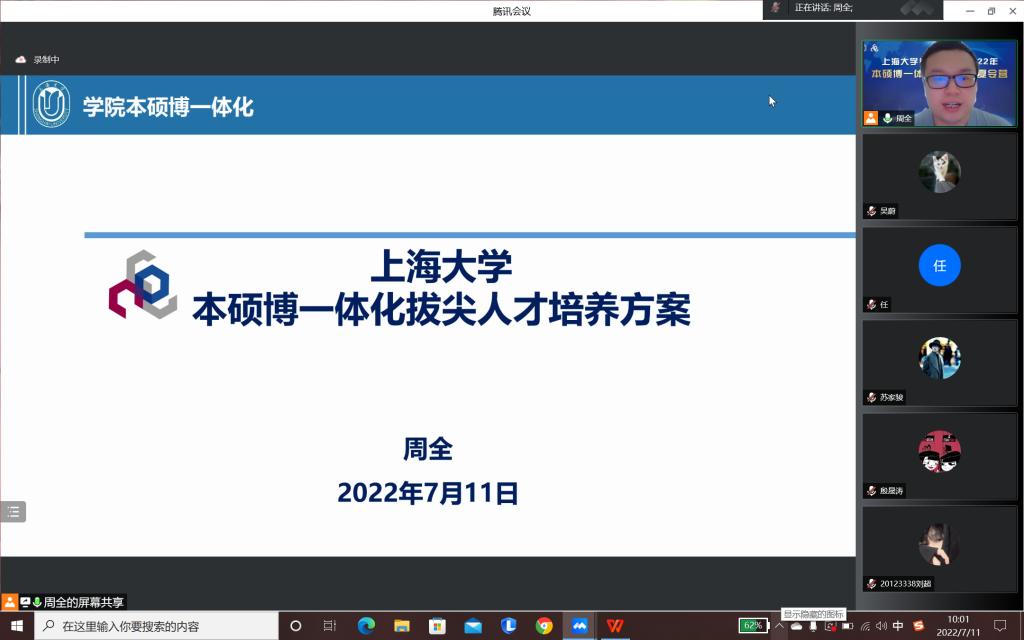Select participant 20123338刘超's avatar
Screen dimensions: 1024x640
click(939, 545)
